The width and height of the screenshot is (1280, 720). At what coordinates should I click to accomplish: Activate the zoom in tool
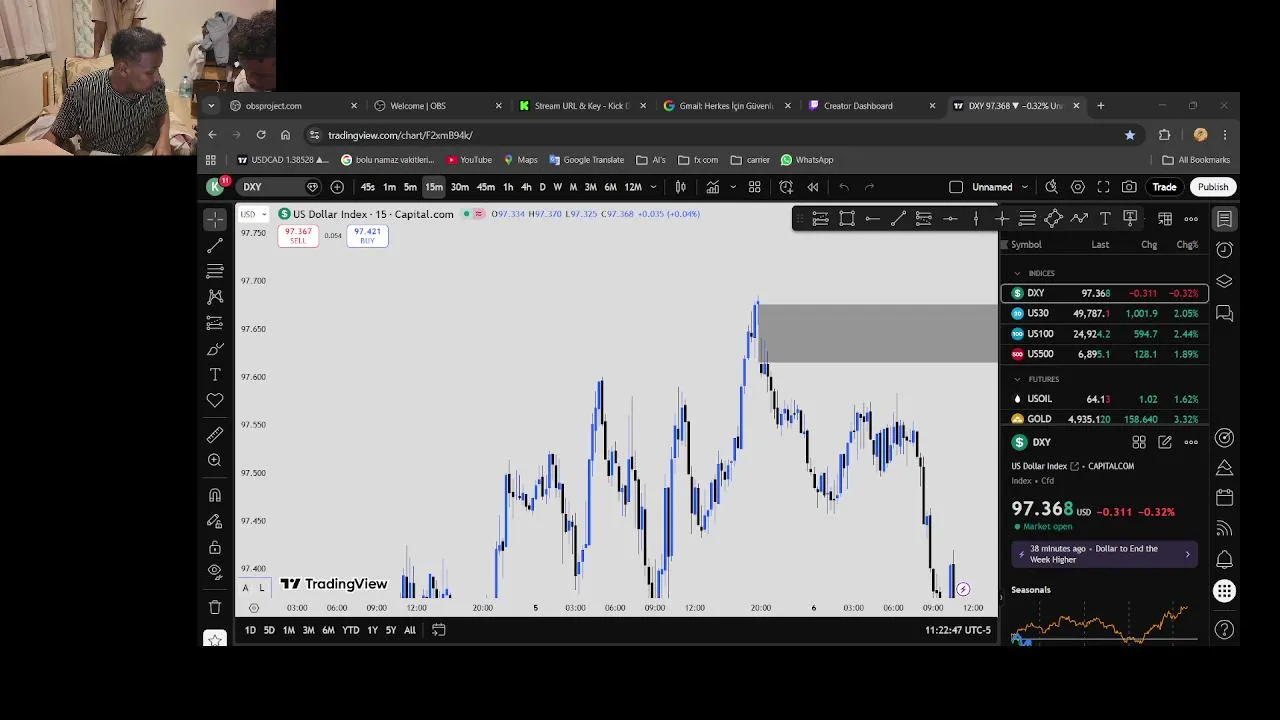[215, 460]
